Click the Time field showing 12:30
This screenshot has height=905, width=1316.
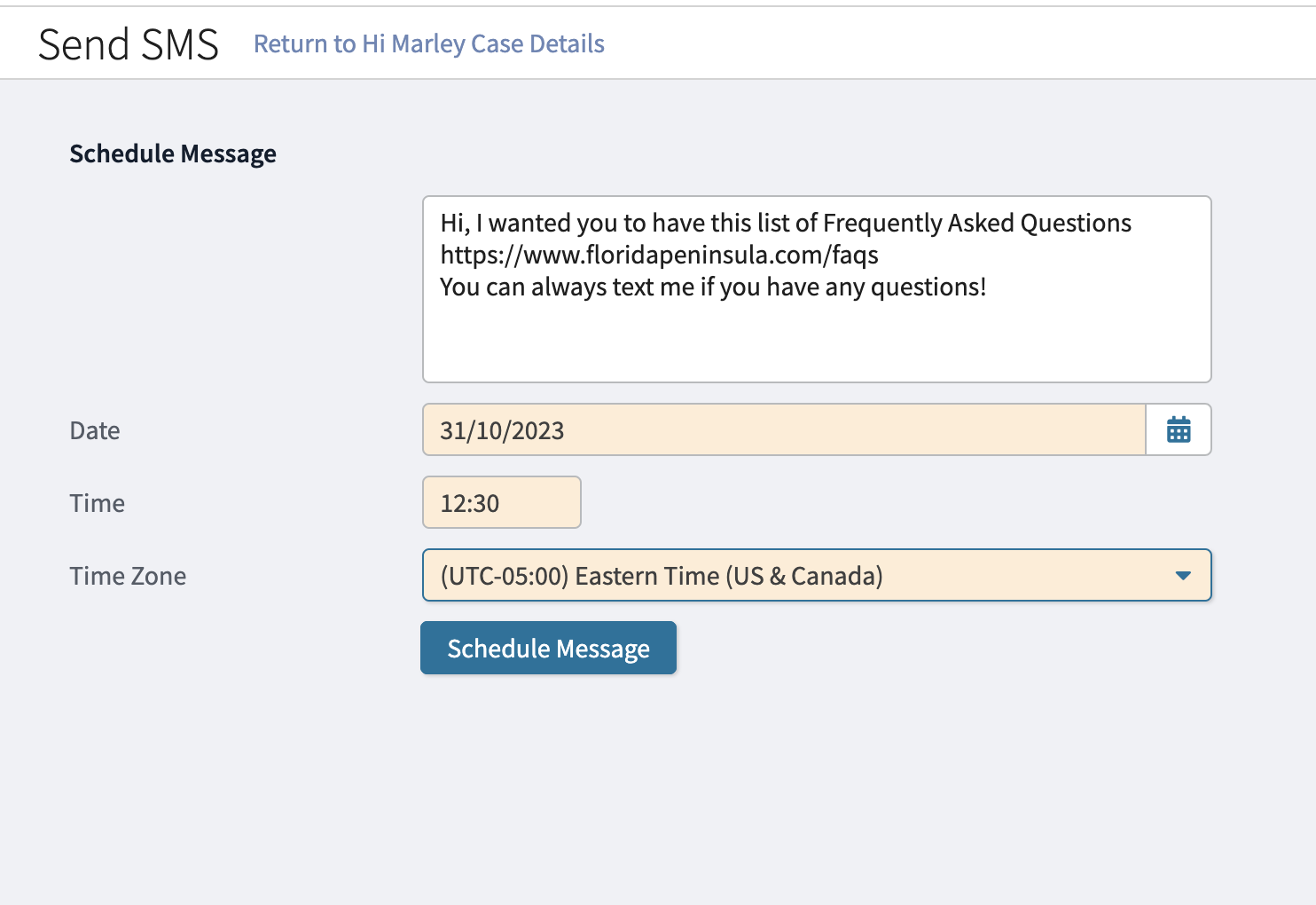(x=501, y=502)
